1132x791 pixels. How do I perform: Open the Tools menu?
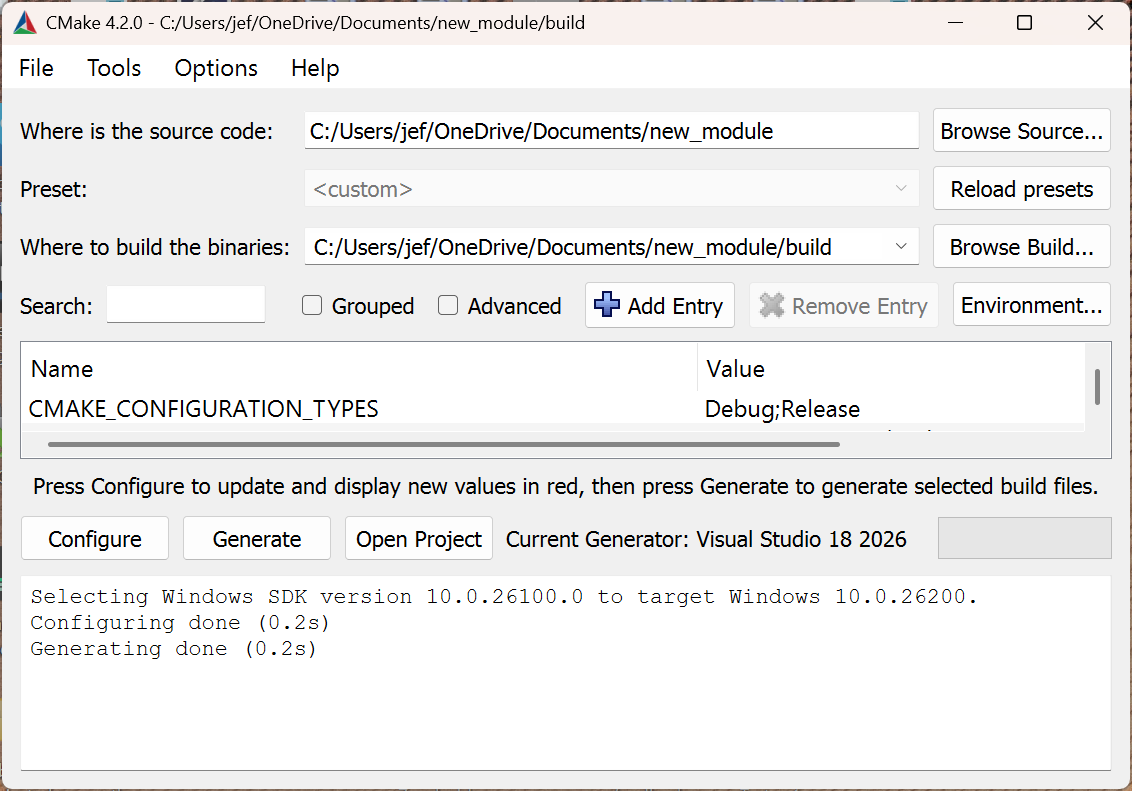click(x=114, y=68)
